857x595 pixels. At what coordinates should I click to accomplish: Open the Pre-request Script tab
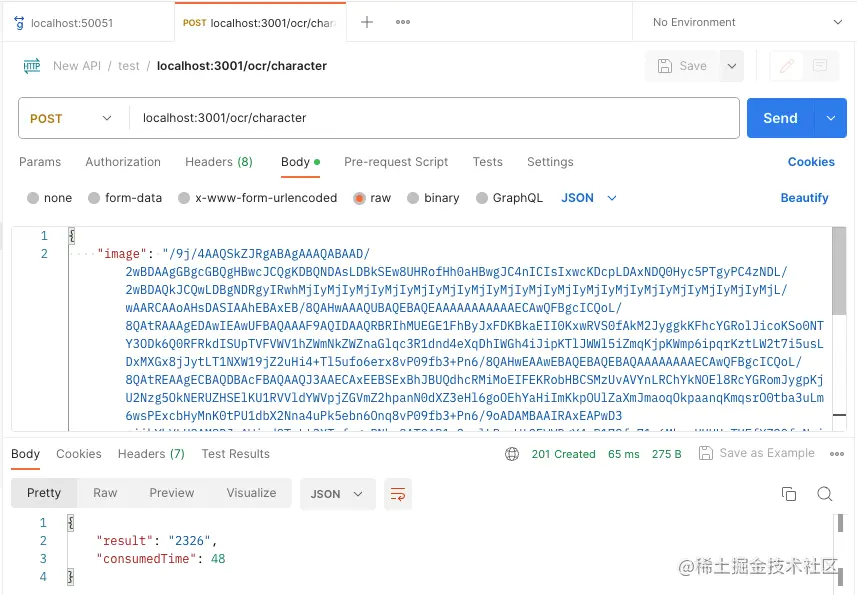pyautogui.click(x=396, y=162)
